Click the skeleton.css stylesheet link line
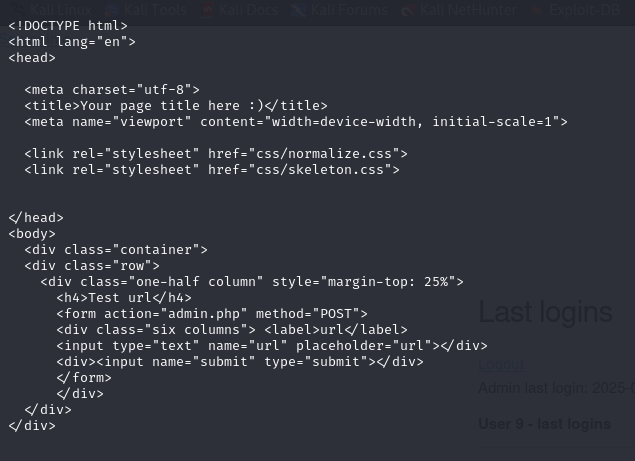 (x=212, y=169)
